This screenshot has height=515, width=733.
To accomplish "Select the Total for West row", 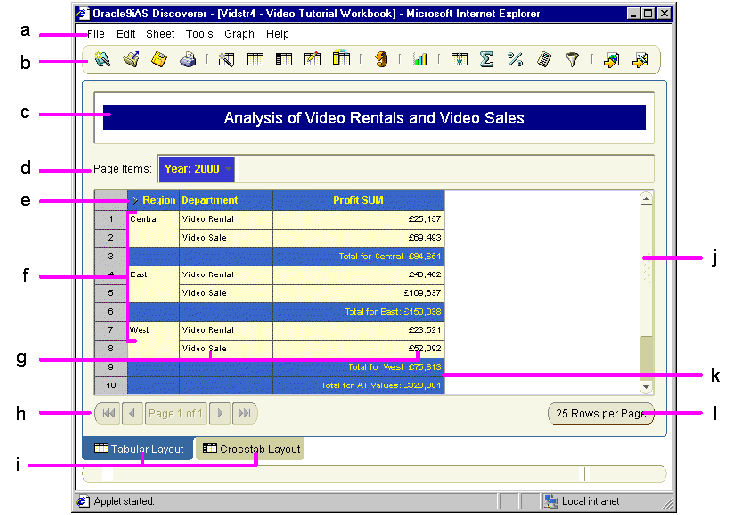I will [286, 367].
